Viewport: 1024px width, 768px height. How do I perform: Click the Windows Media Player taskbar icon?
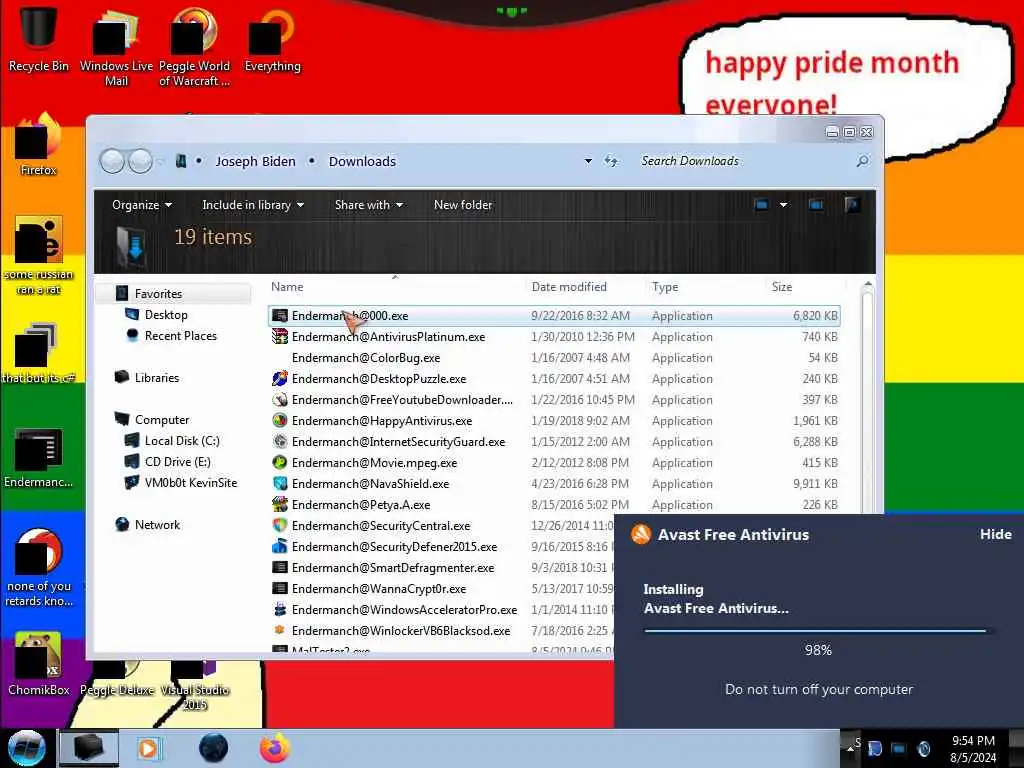(148, 748)
